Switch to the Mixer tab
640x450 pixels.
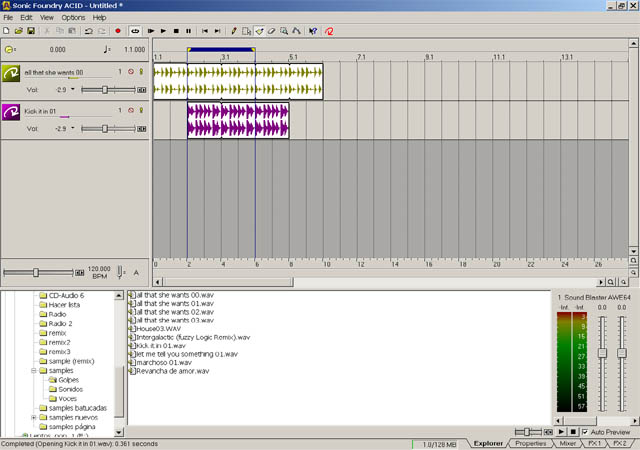pyautogui.click(x=567, y=443)
